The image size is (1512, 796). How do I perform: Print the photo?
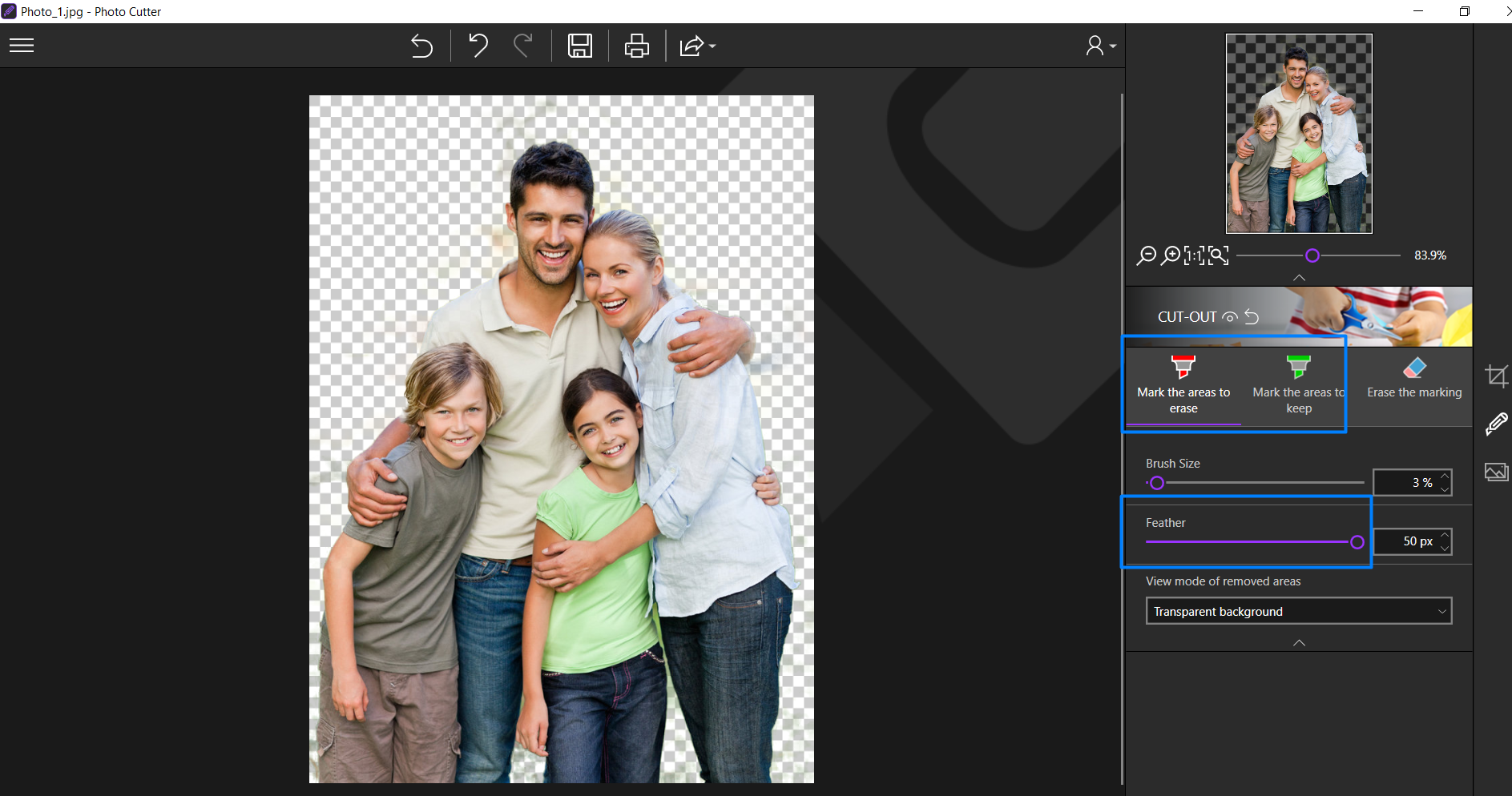[x=637, y=46]
